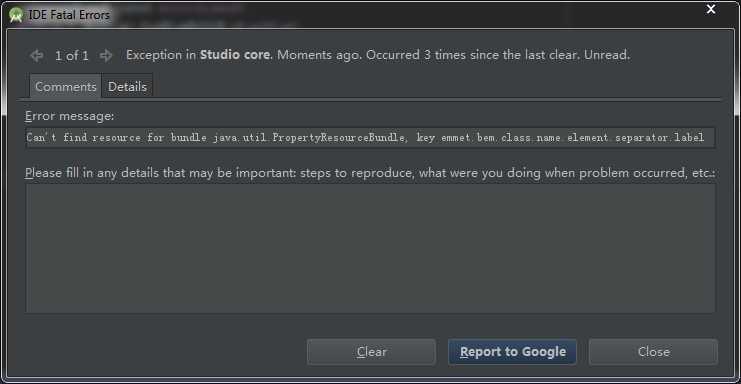Clear the error list with Clear button
The height and width of the screenshot is (384, 741).
(371, 352)
